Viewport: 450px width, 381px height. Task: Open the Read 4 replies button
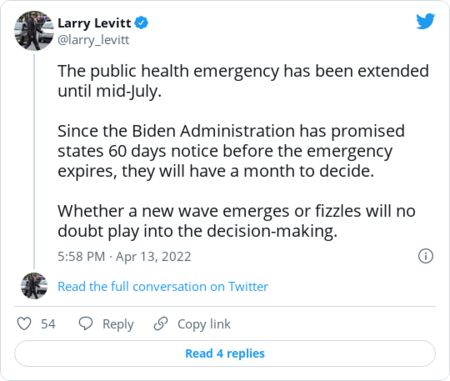tap(225, 353)
